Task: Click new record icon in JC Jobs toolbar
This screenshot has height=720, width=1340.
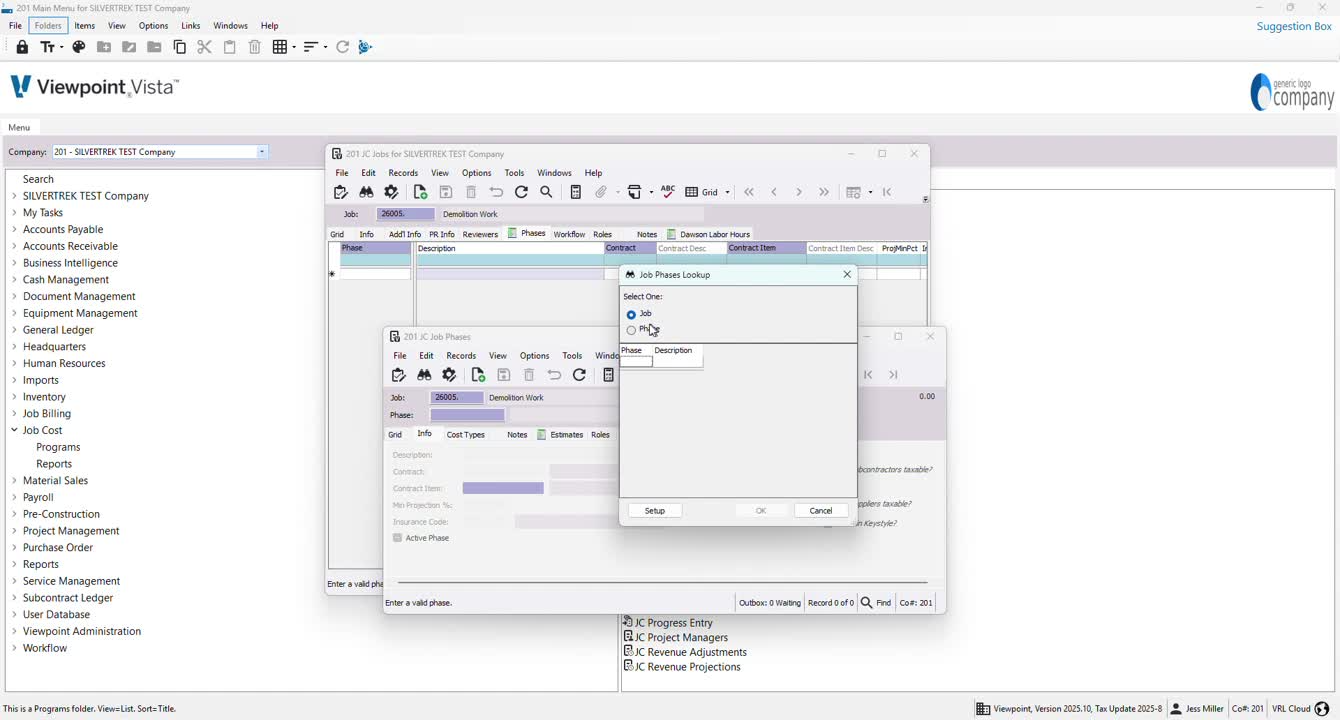Action: tap(420, 192)
